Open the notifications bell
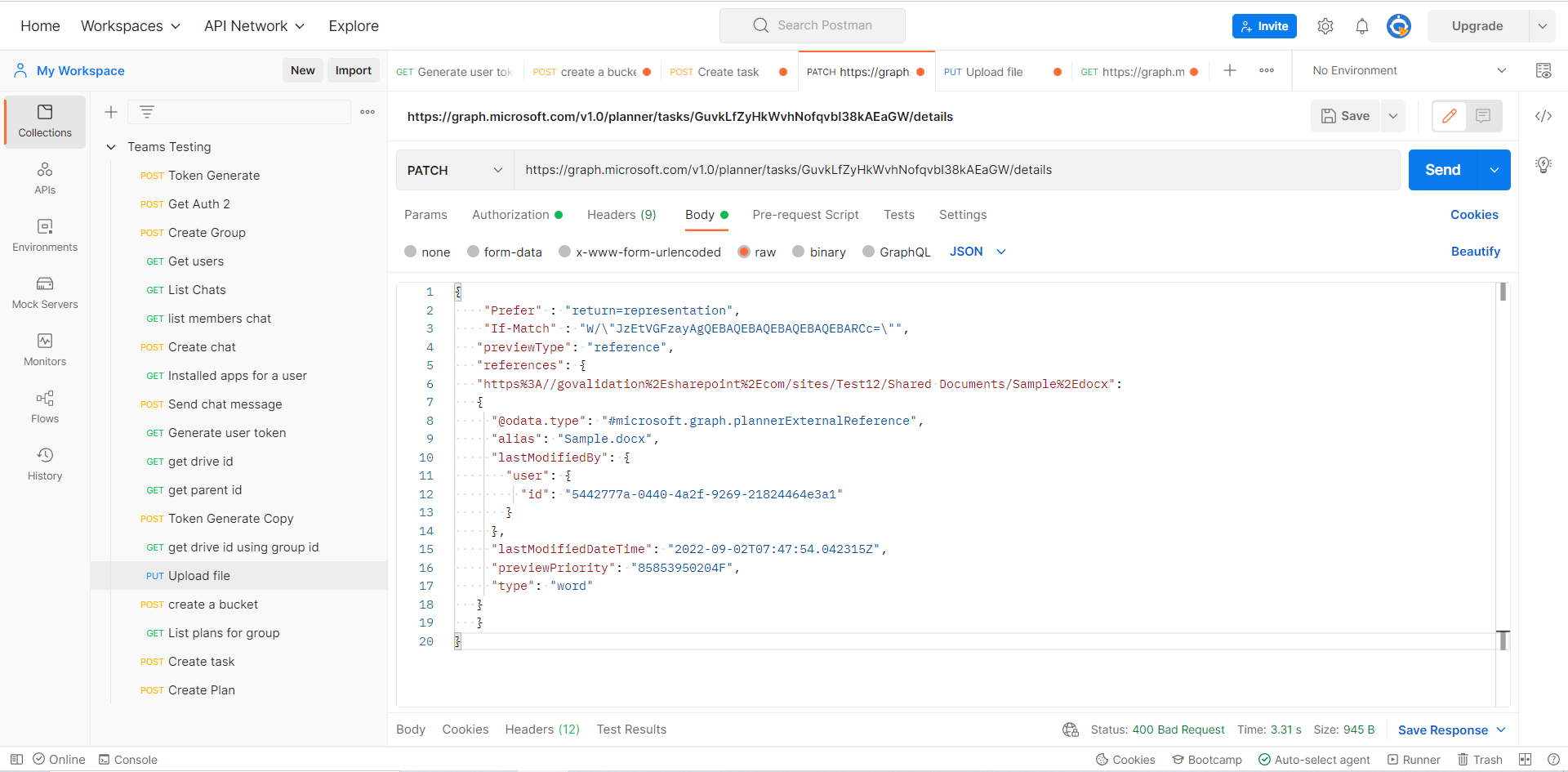 [x=1362, y=26]
